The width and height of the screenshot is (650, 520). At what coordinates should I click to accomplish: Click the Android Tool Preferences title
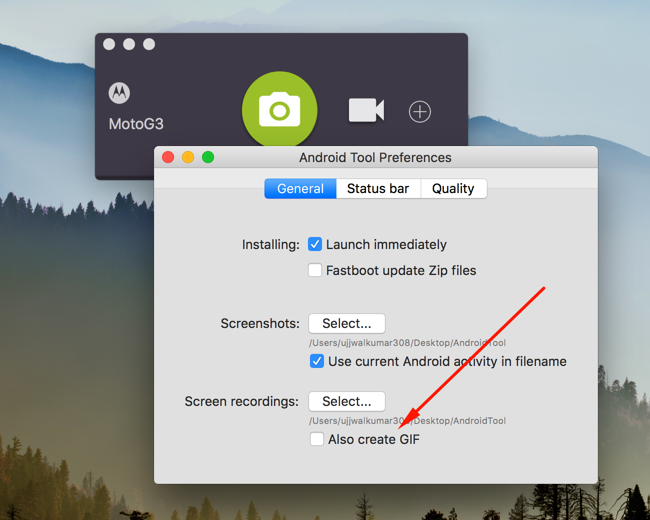coord(375,158)
